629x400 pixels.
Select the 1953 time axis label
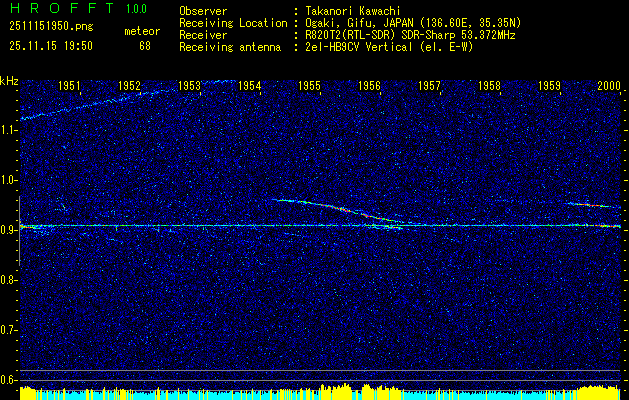[x=189, y=87]
